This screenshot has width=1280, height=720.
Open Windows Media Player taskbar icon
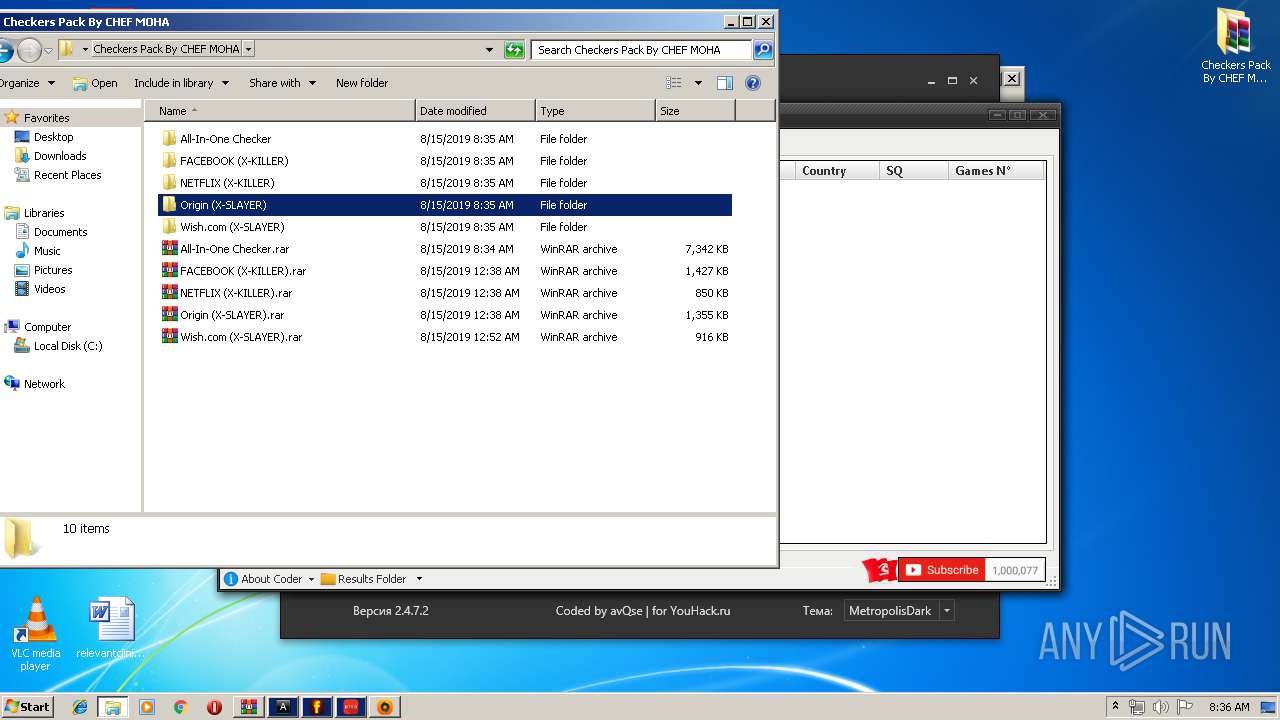point(147,707)
